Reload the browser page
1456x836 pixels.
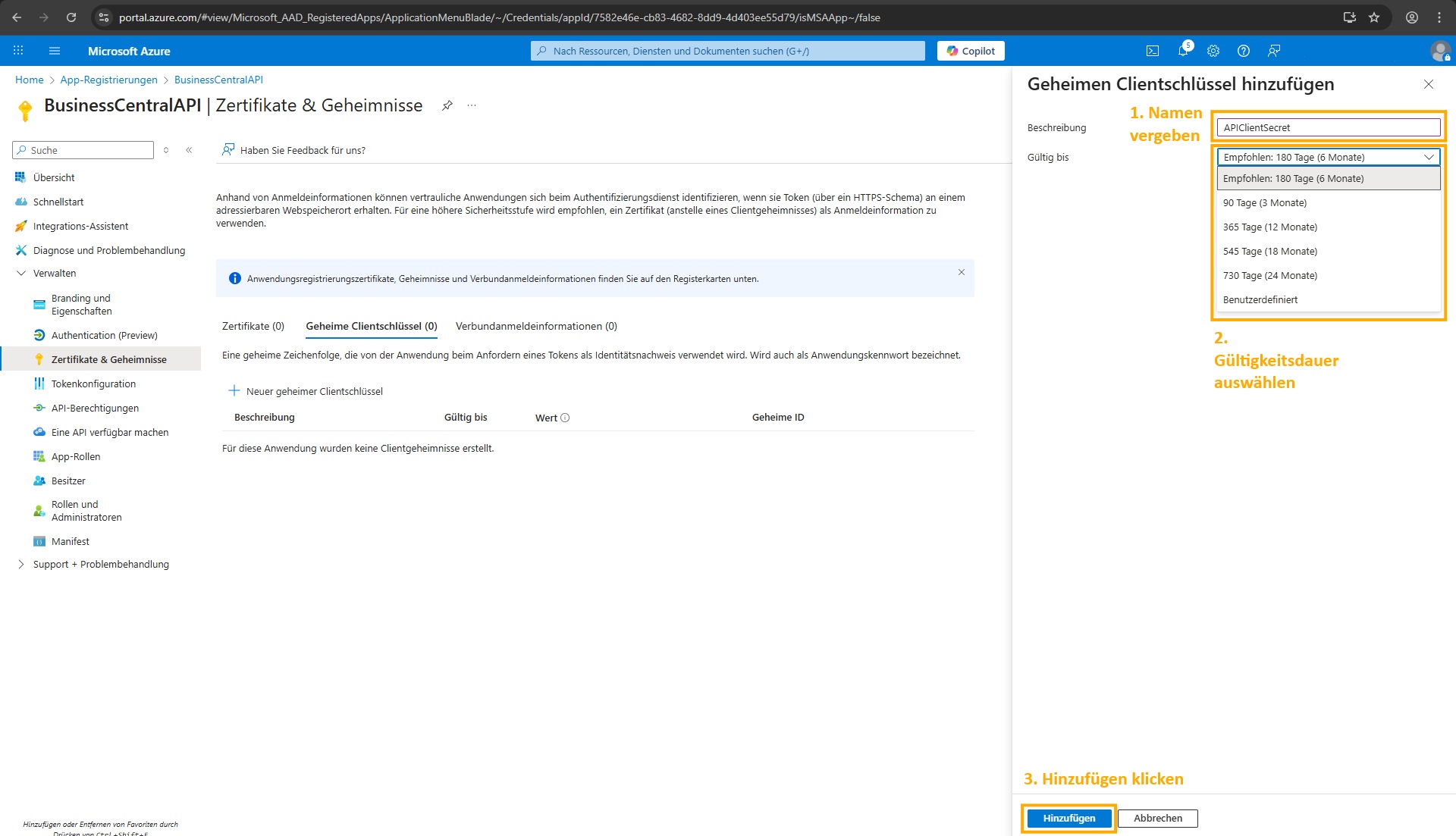(x=71, y=17)
